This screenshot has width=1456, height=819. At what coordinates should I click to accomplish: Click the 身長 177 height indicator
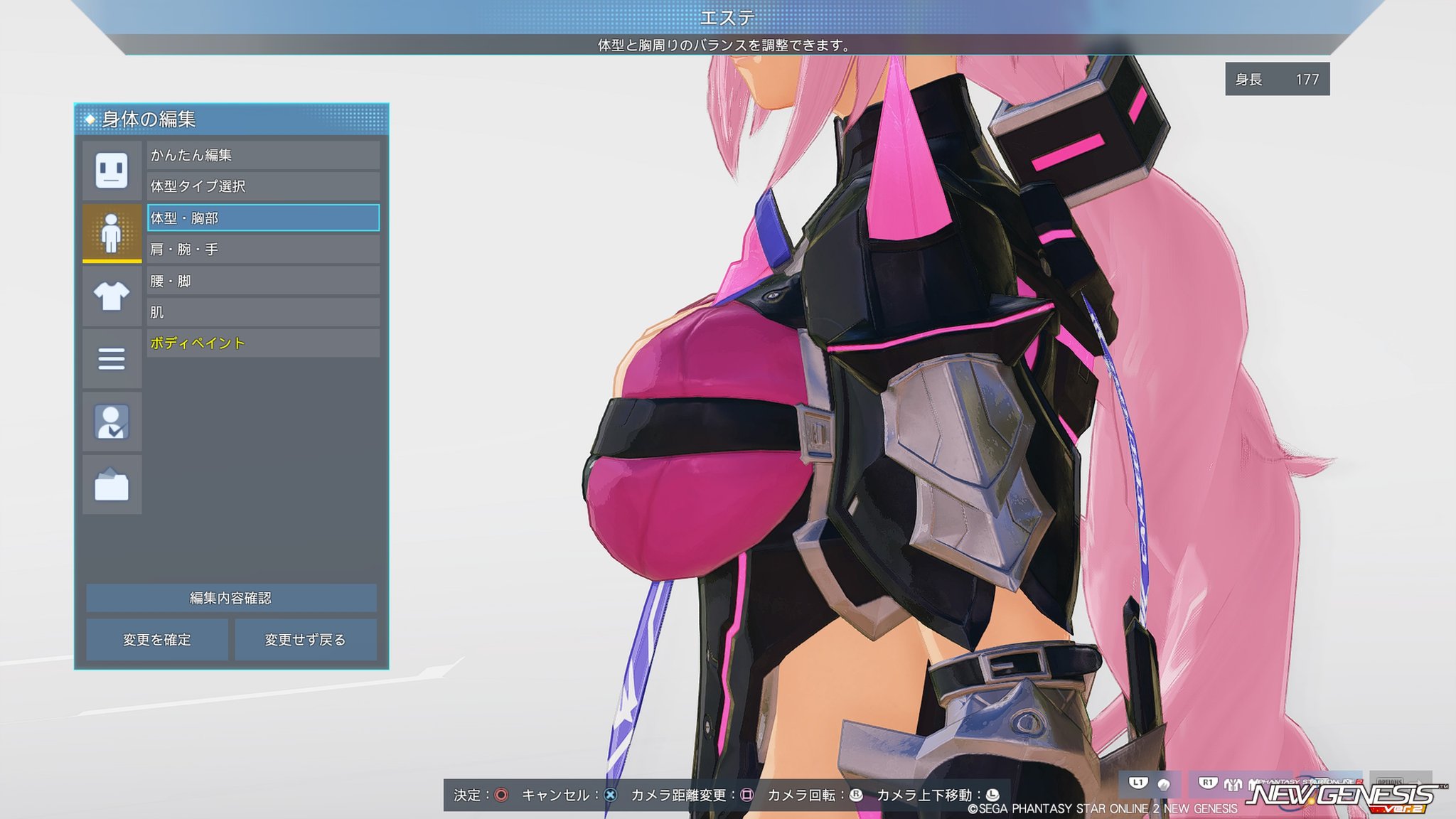[x=1277, y=80]
